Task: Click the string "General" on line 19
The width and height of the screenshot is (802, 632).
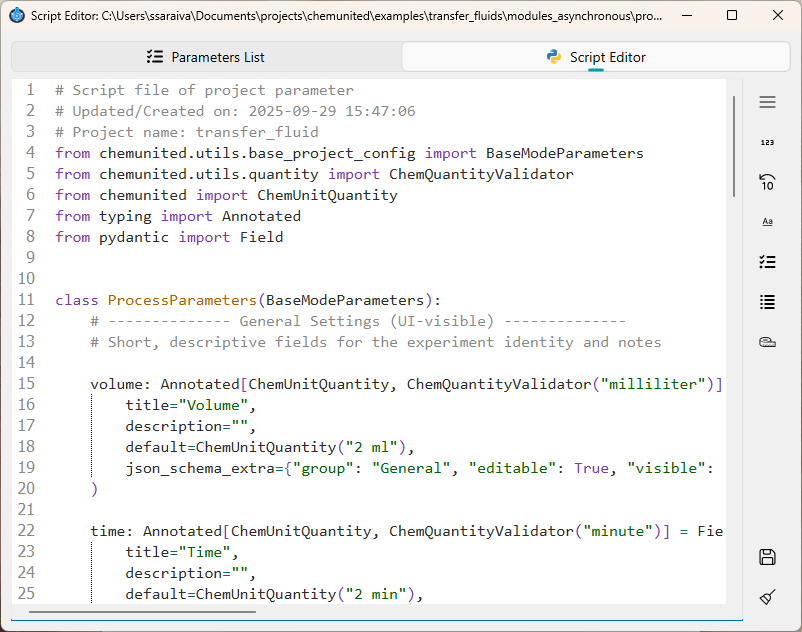Action: click(x=411, y=468)
